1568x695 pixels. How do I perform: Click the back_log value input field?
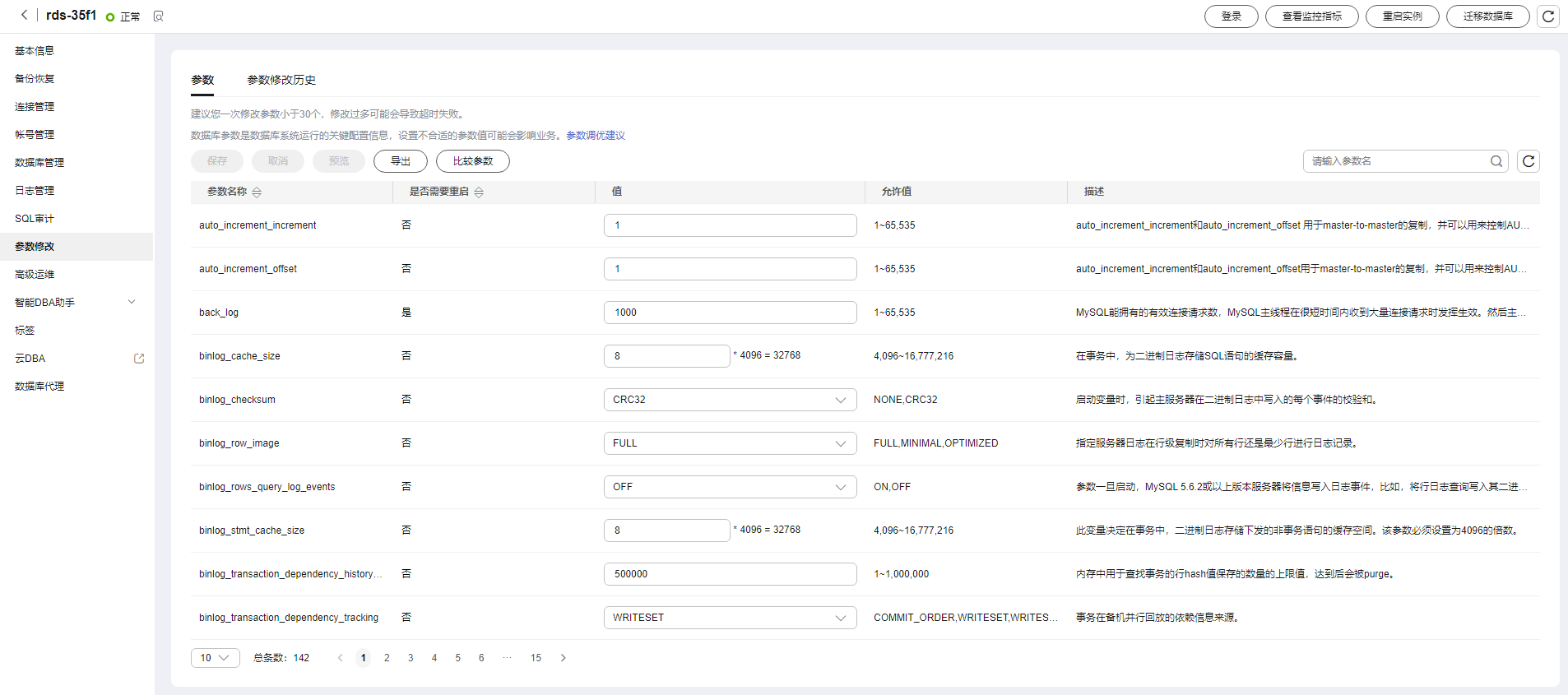(730, 313)
